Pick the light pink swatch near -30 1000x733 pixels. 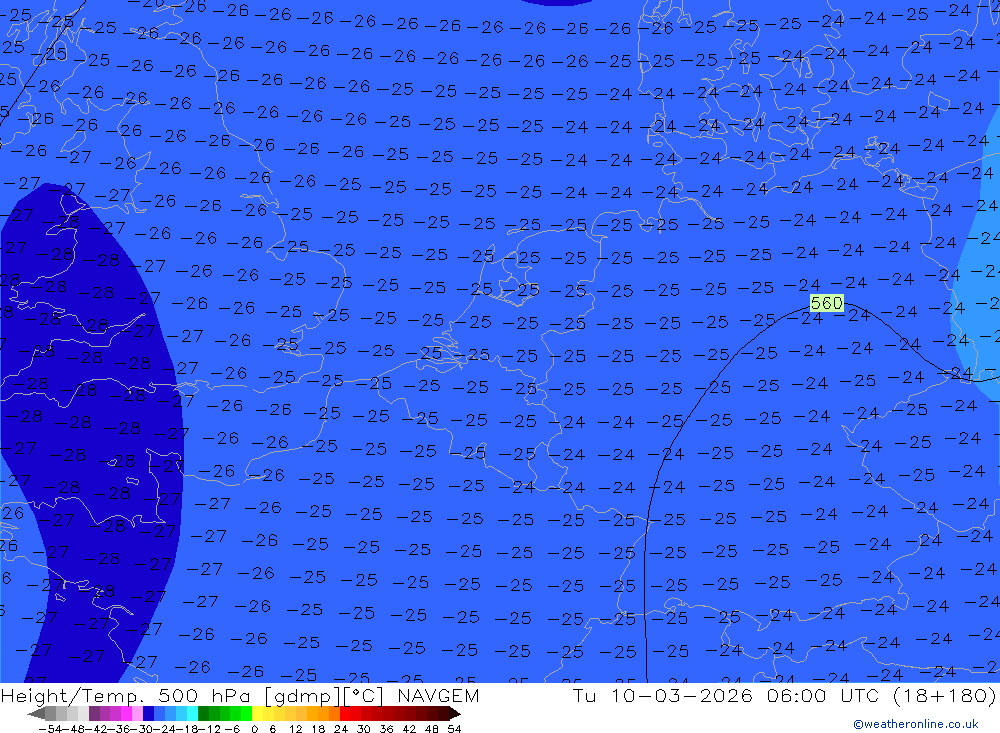137,713
